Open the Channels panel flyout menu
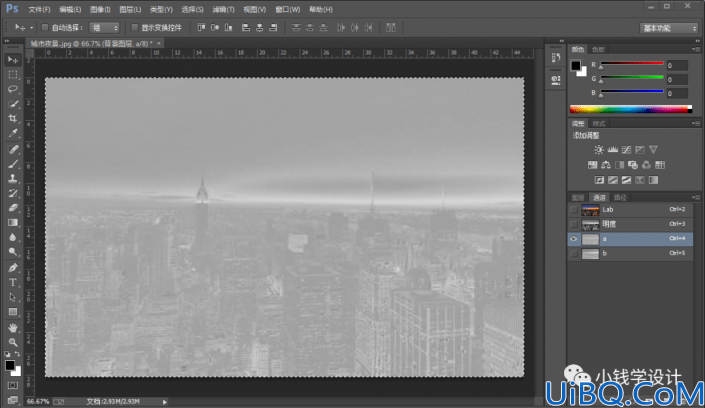705x408 pixels. point(696,197)
